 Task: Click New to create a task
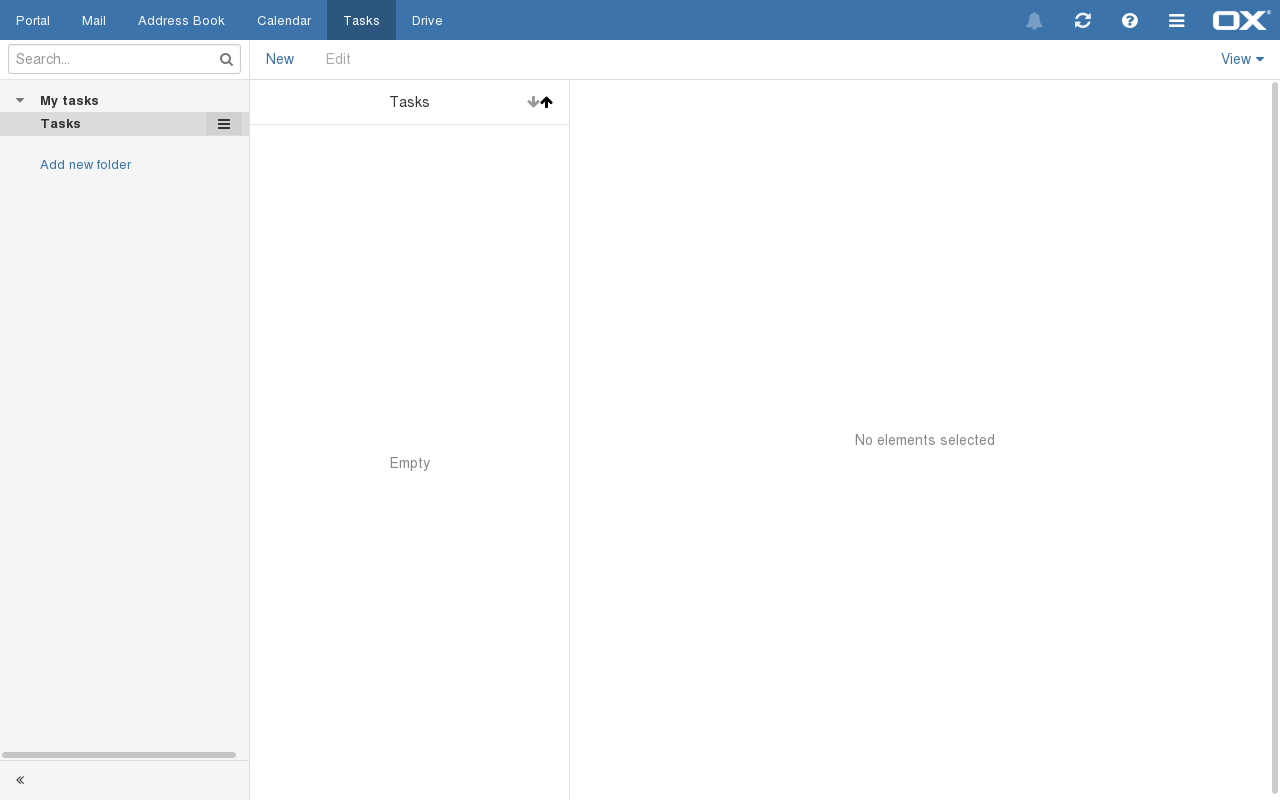(280, 59)
